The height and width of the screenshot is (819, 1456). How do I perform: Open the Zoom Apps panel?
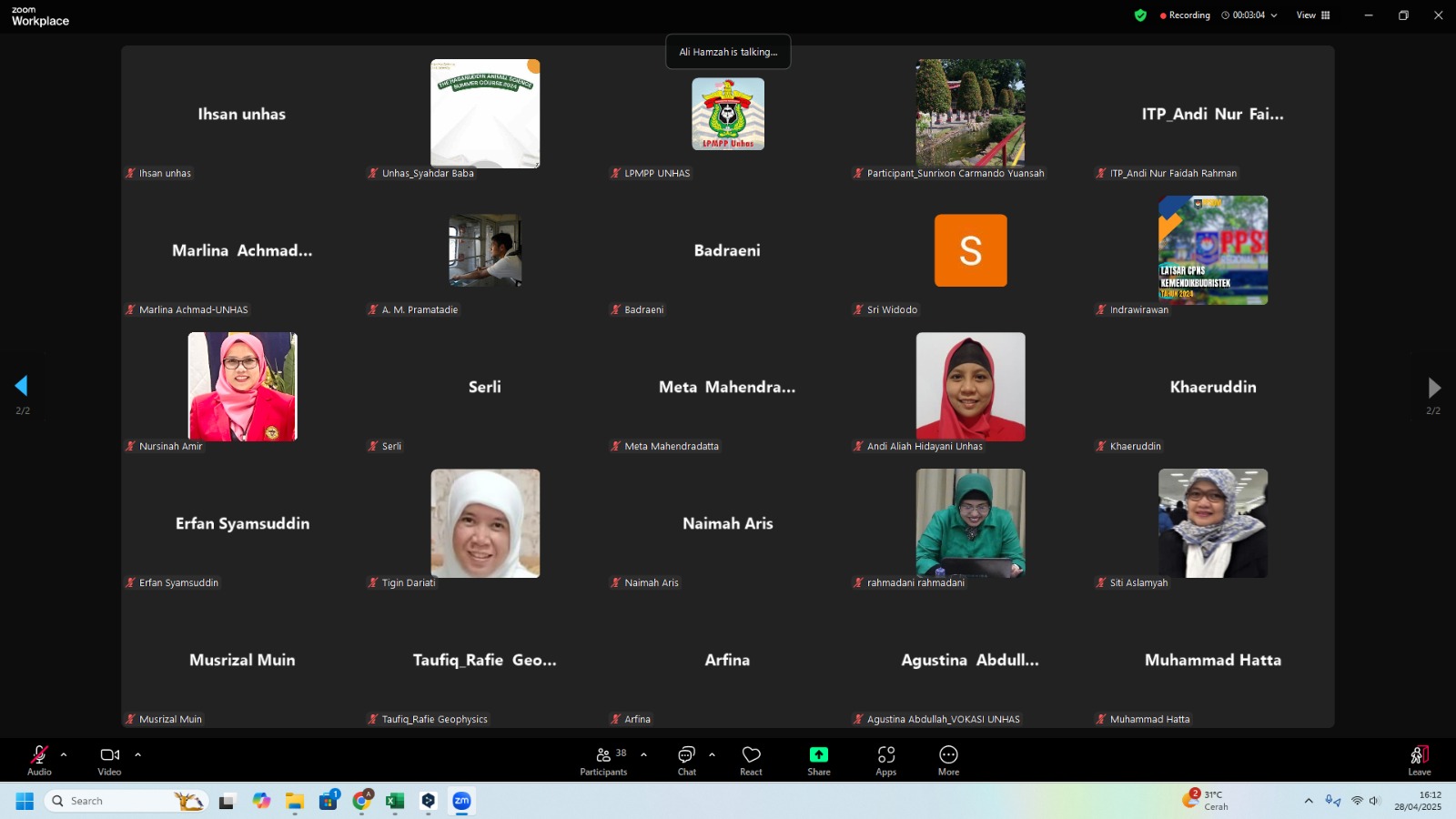coord(885,760)
